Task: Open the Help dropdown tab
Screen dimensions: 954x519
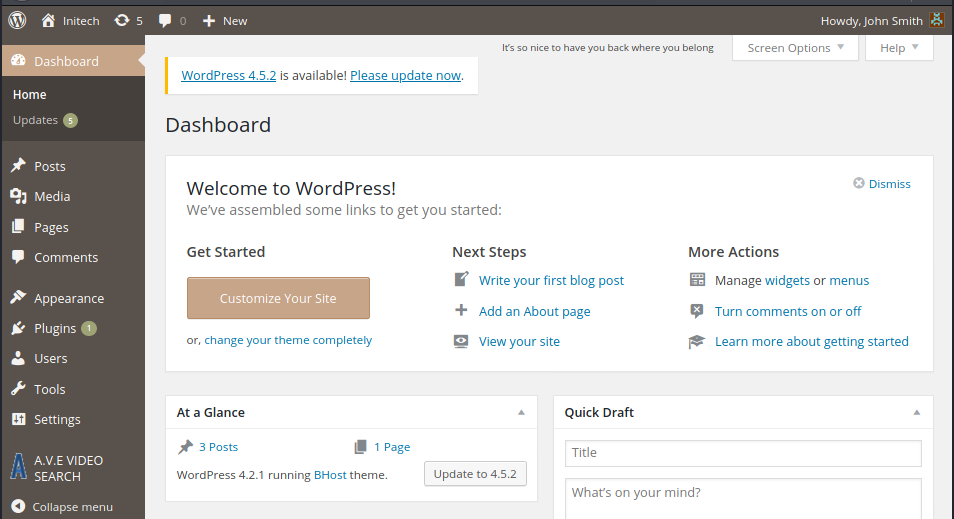Action: tap(899, 48)
